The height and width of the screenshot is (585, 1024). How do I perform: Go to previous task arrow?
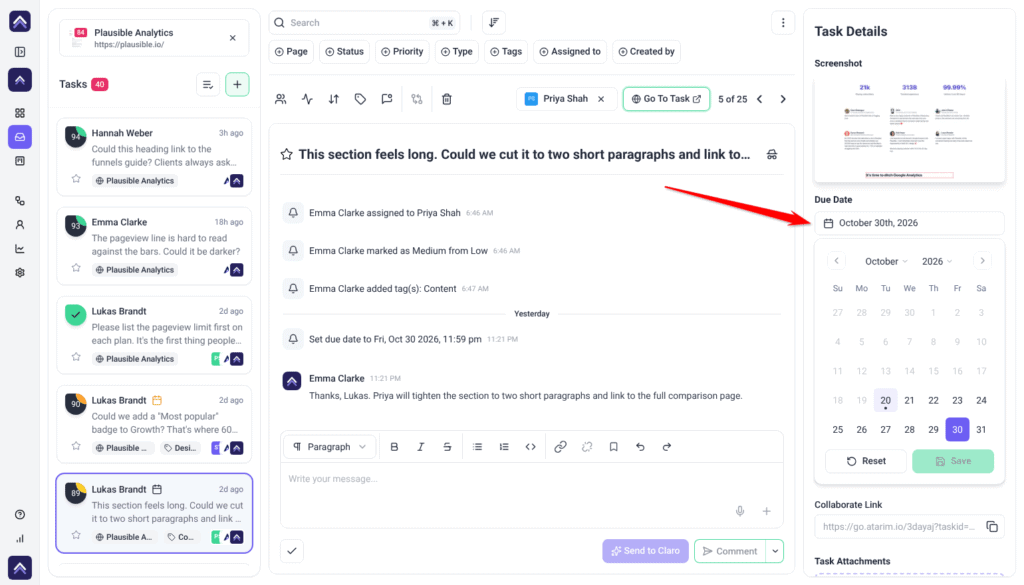(760, 99)
